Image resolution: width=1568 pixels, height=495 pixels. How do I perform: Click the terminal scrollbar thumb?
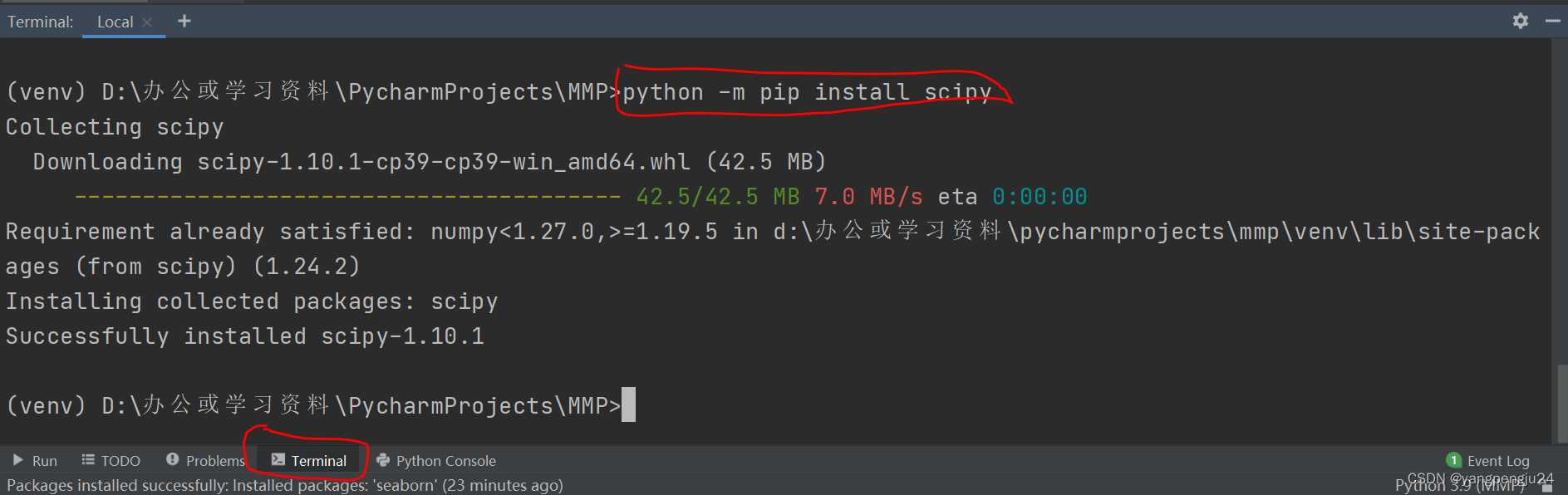(x=1561, y=402)
